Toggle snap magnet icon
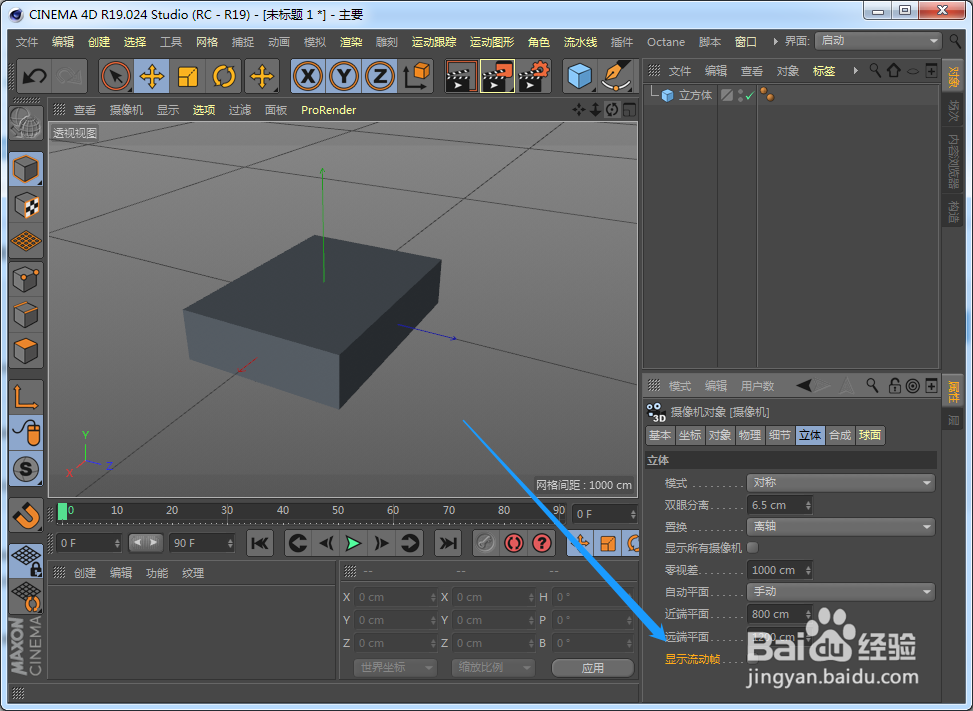This screenshot has height=711, width=973. tap(26, 515)
